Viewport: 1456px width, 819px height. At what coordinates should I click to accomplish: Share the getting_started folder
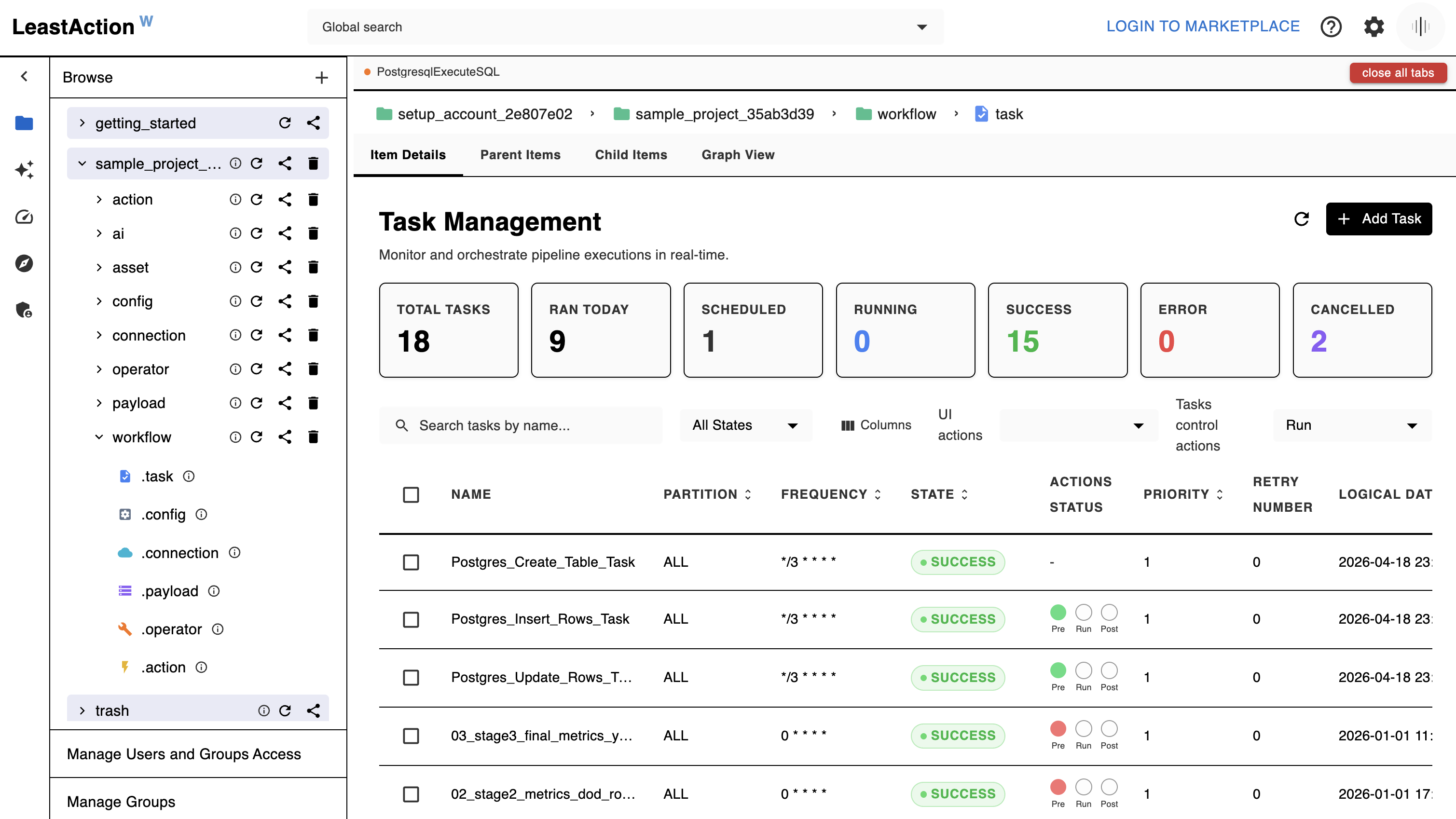tap(313, 123)
